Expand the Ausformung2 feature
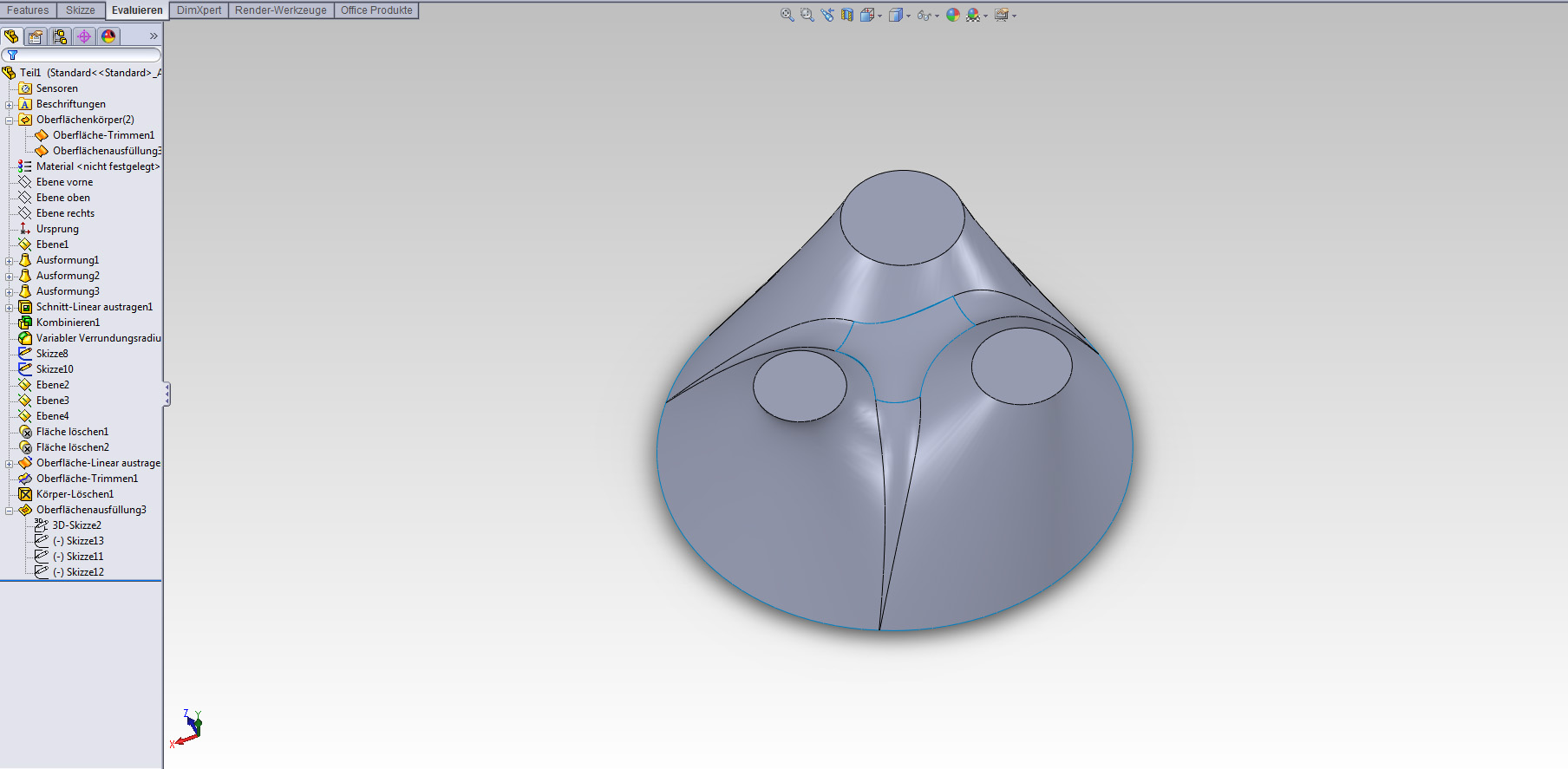This screenshot has width=1568, height=769. point(9,277)
